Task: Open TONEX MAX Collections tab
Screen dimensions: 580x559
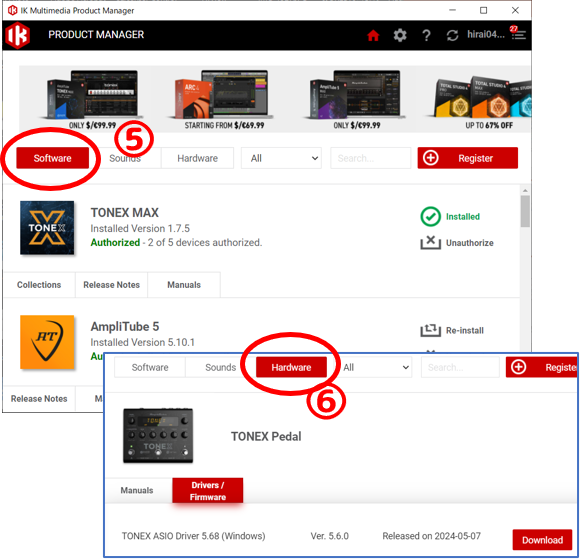Action: [39, 284]
